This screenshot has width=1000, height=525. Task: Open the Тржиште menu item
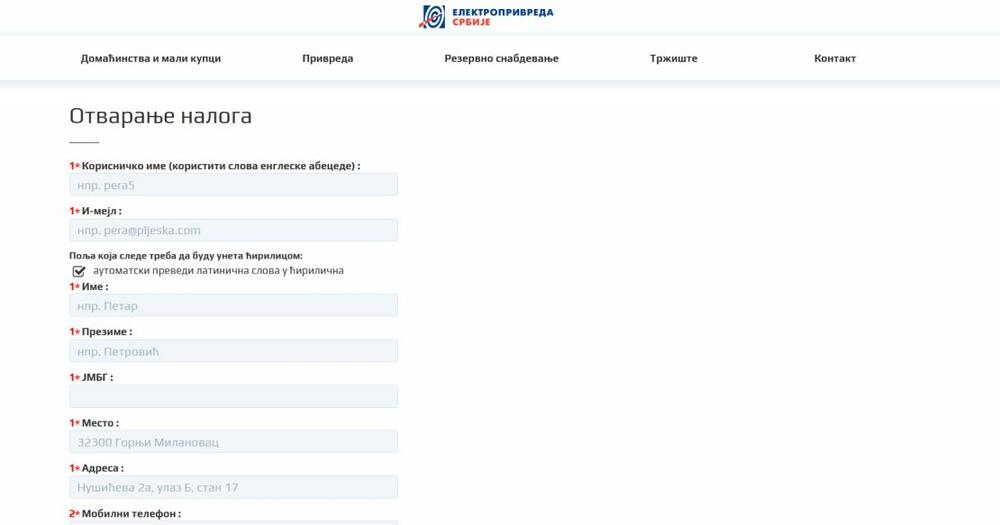(x=673, y=58)
